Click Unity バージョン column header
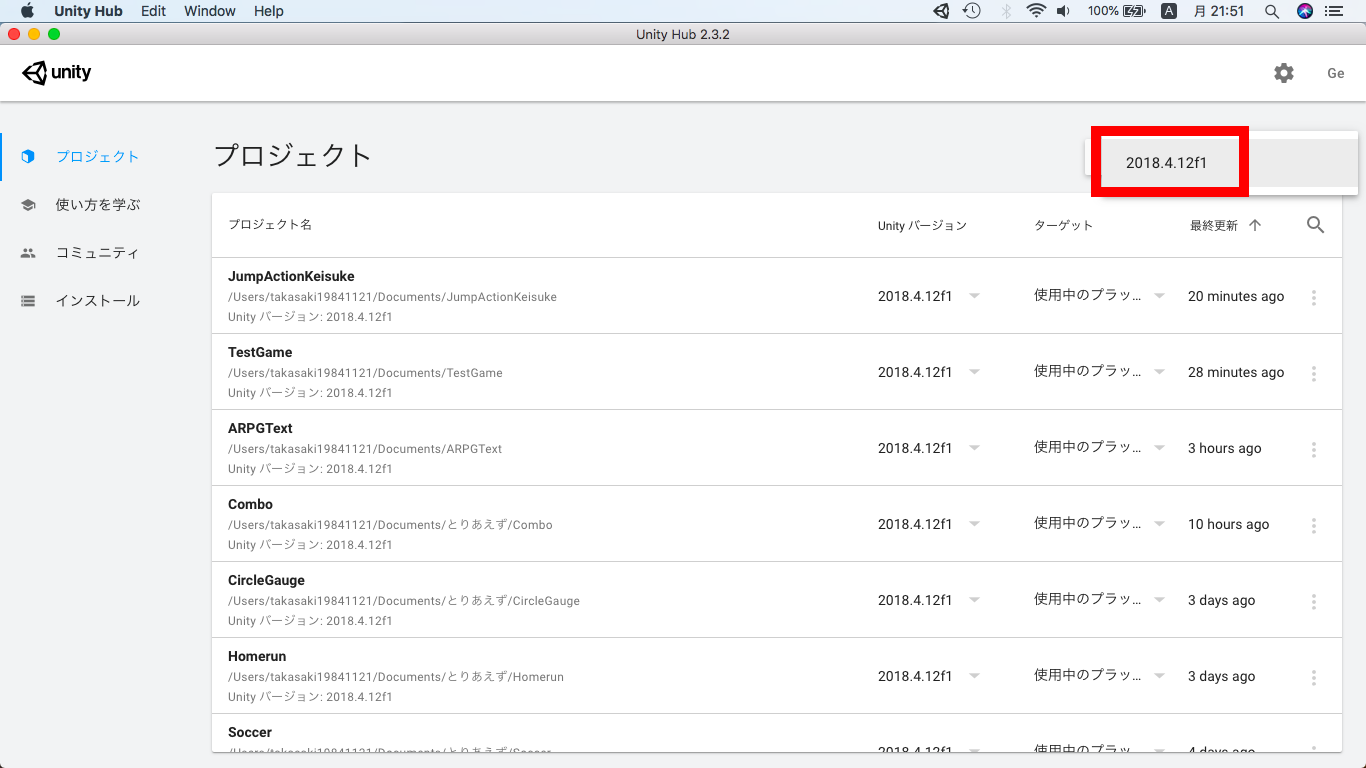The image size is (1366, 768). coord(922,226)
